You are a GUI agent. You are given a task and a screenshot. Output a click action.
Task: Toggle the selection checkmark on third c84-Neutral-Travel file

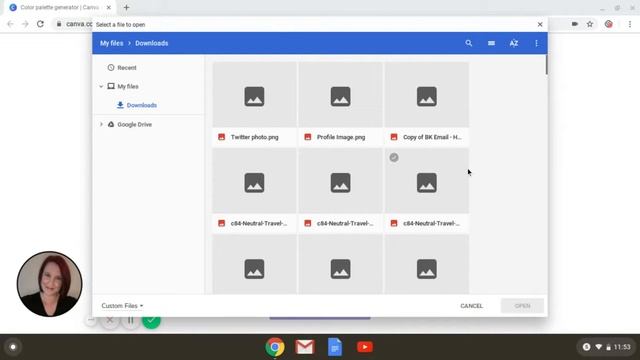pos(394,158)
